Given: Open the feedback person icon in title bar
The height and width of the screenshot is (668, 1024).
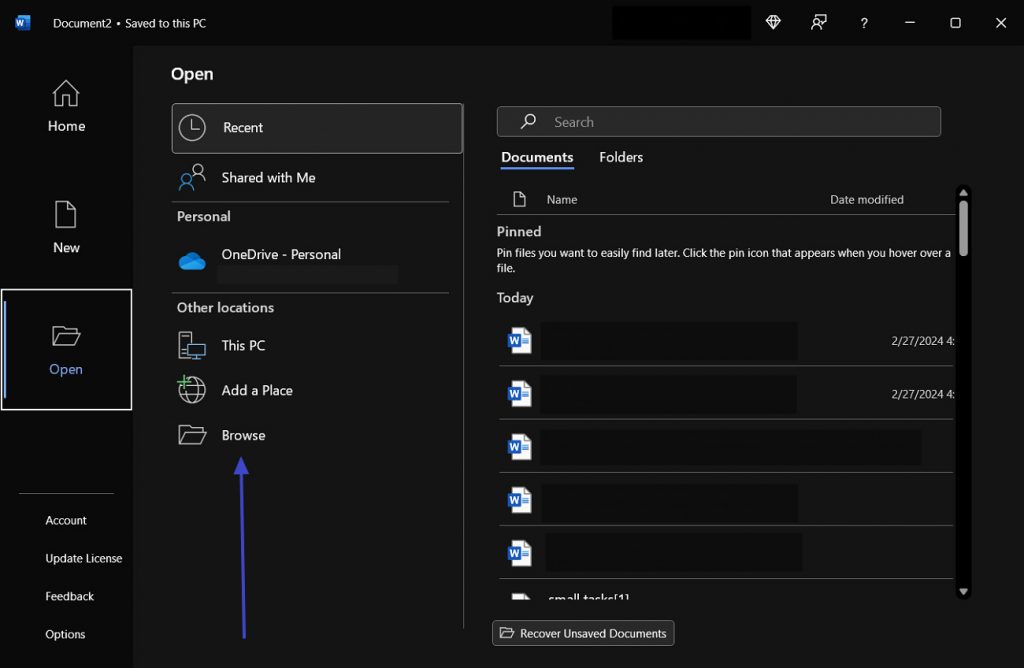Looking at the screenshot, I should 819,23.
